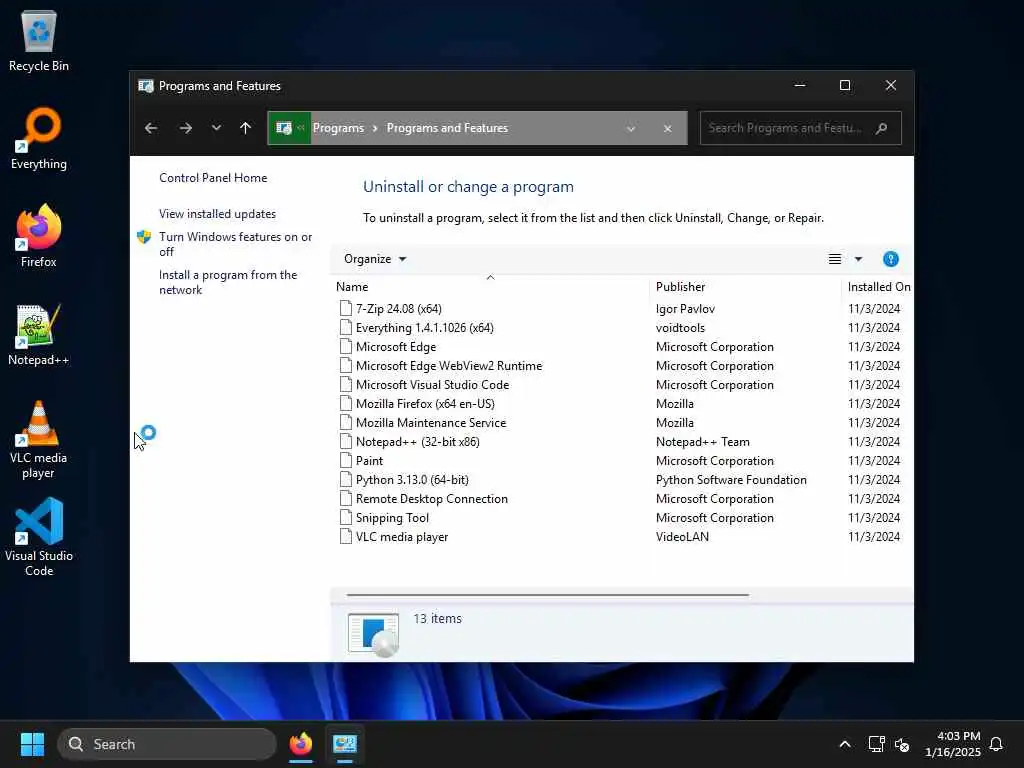Select the Microsoft Edge entry
The image size is (1024, 768).
[x=396, y=347]
